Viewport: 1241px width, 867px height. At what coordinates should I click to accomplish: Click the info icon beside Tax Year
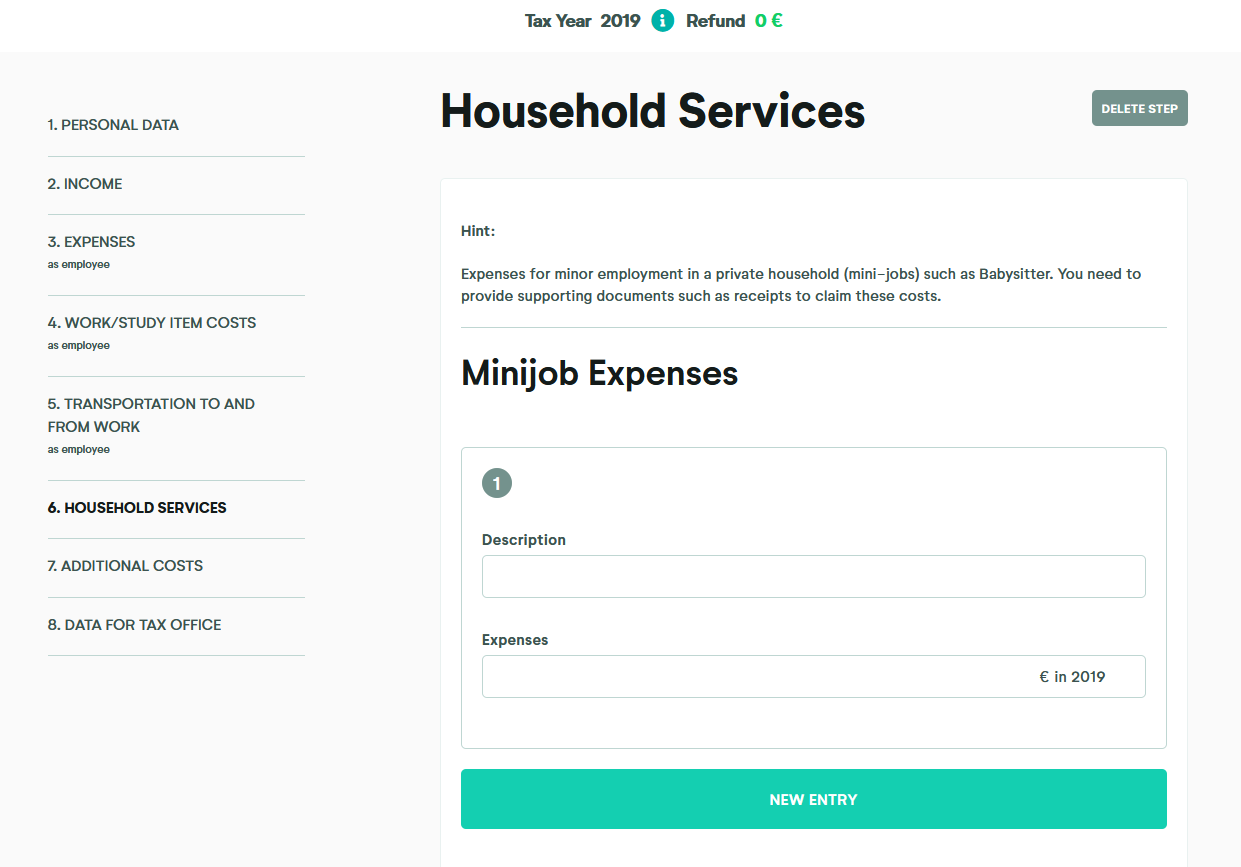[x=662, y=21]
